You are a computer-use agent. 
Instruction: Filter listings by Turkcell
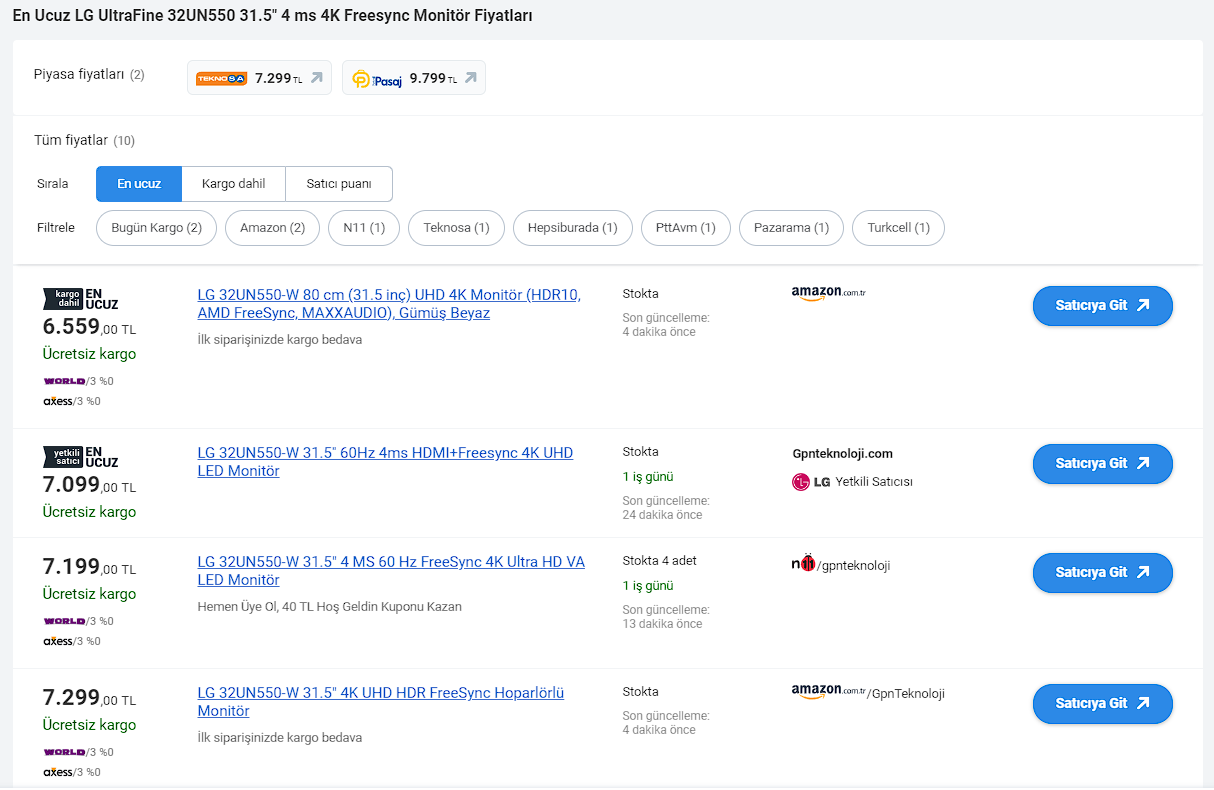[x=898, y=228]
